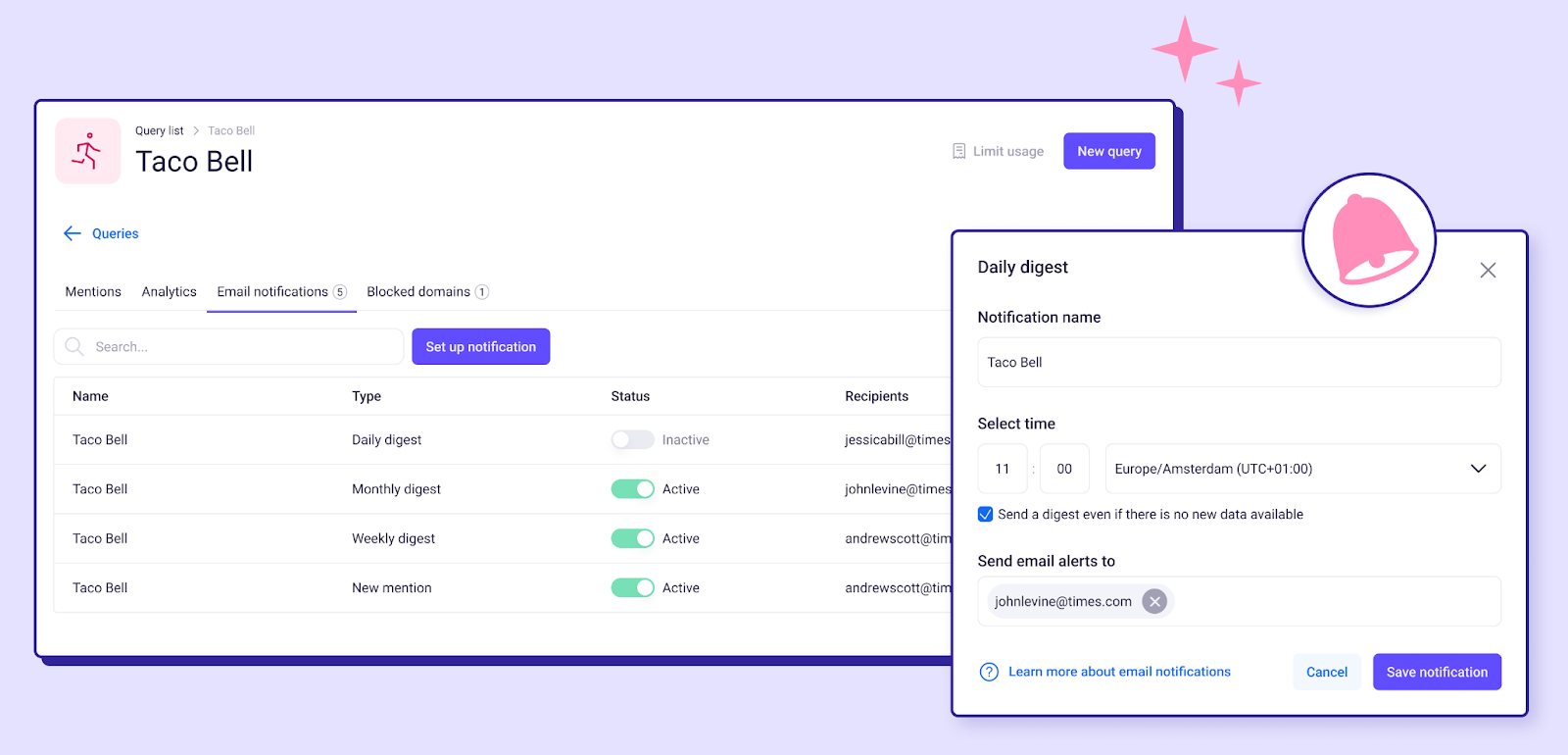Uncheck Send a digest even if no new data
The width and height of the screenshot is (1568, 755).
pyautogui.click(x=986, y=514)
